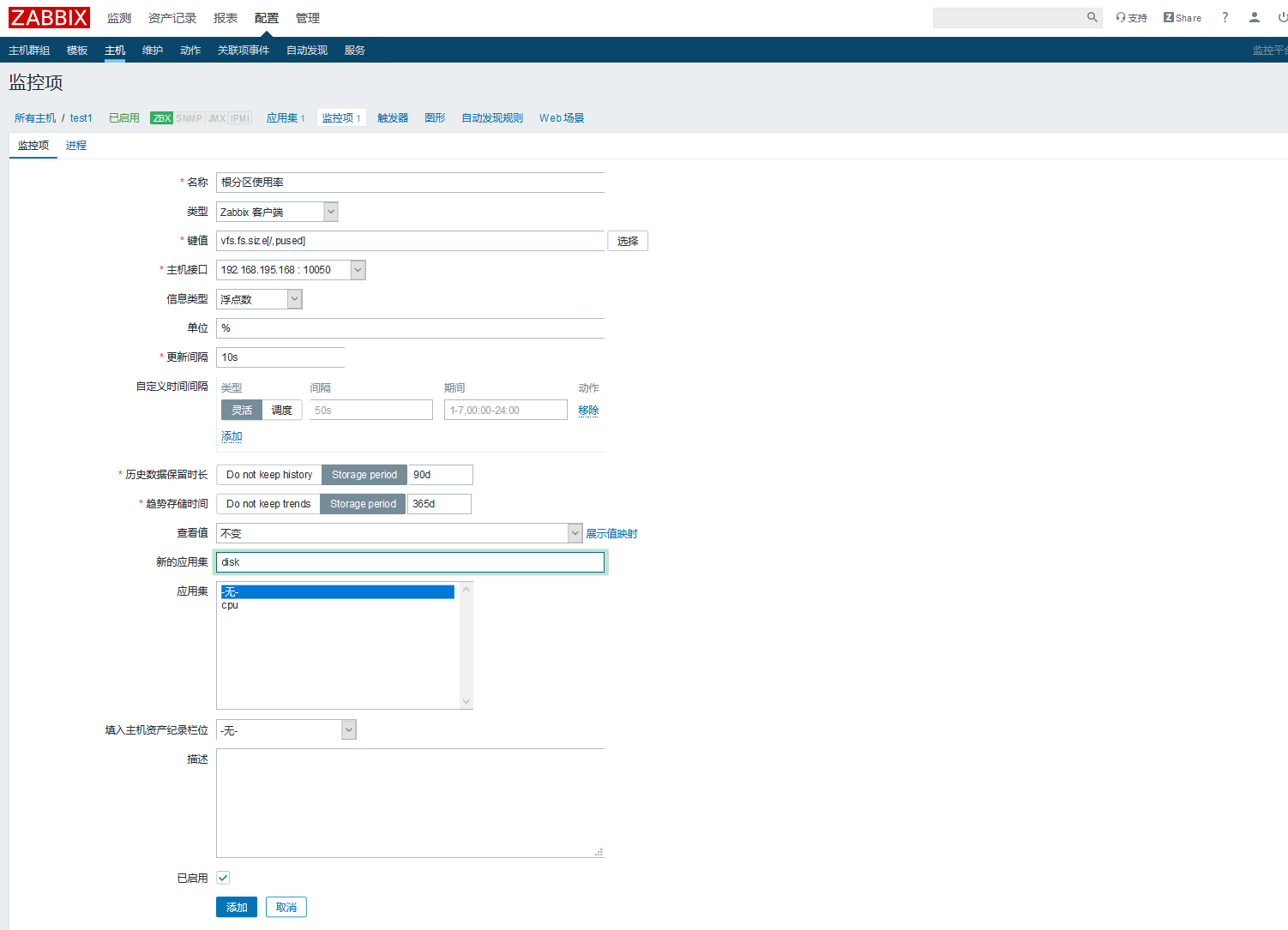Click the 所有主机 breadcrumb link
The image size is (1288, 930).
35,118
